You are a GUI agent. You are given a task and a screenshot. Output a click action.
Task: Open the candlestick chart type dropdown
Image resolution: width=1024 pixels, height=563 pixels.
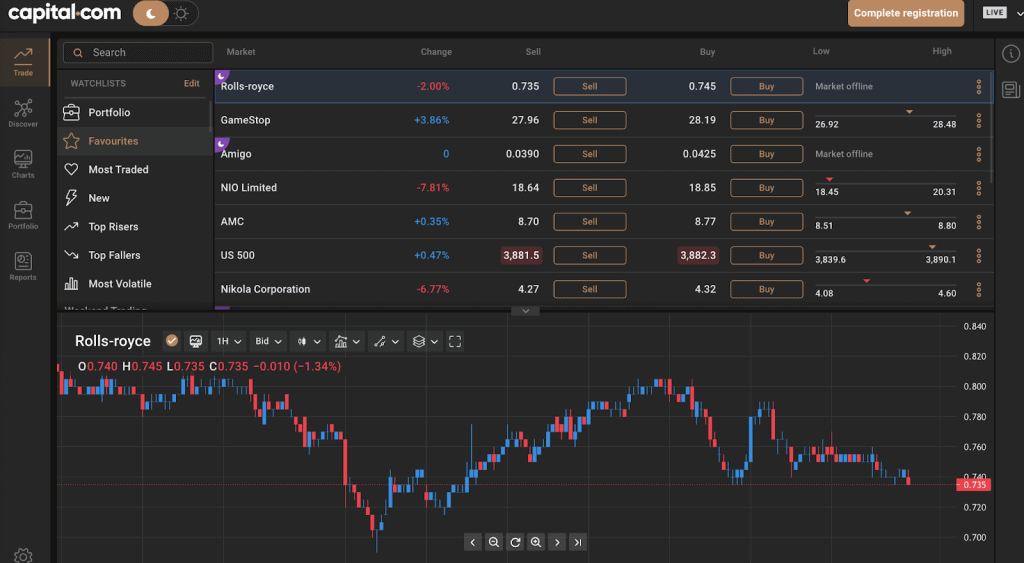[x=308, y=341]
